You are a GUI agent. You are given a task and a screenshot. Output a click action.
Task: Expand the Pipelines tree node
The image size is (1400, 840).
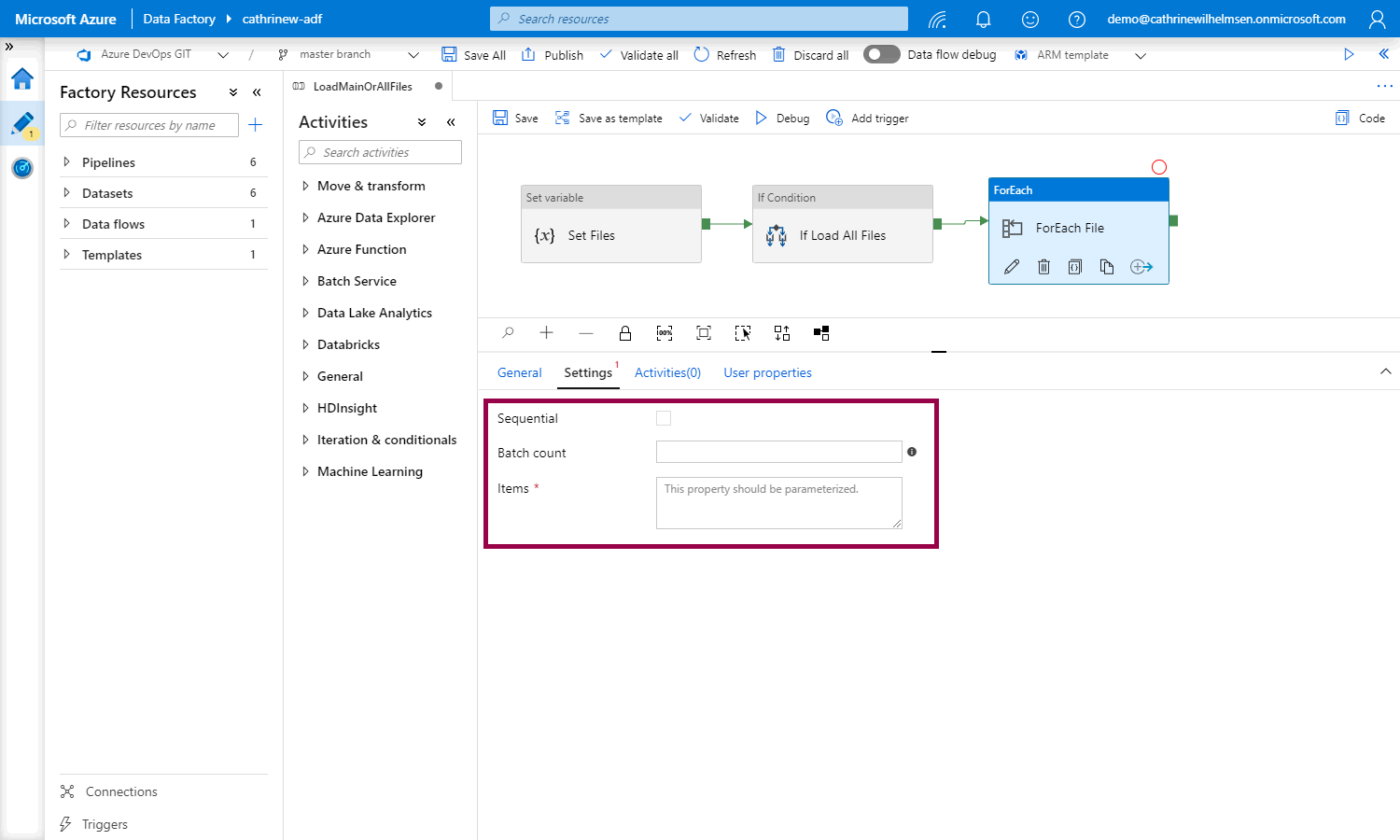coord(66,162)
